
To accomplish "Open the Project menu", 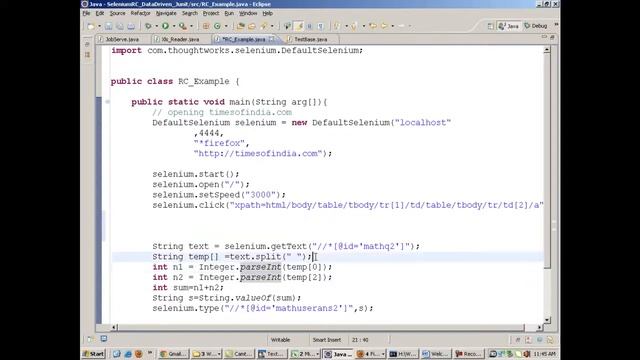I will coord(211,13).
